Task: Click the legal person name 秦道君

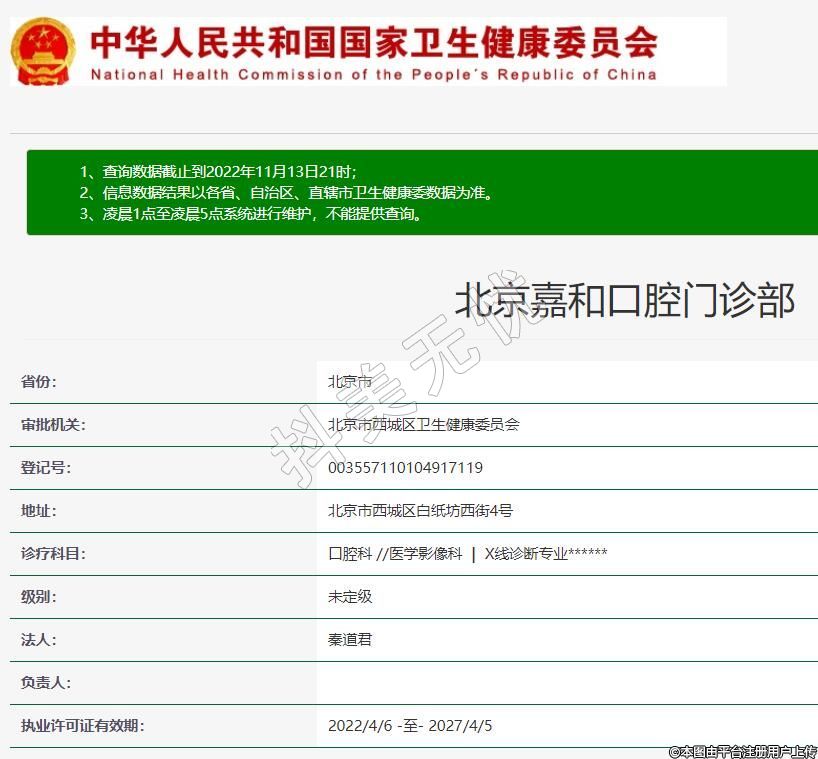Action: point(350,640)
